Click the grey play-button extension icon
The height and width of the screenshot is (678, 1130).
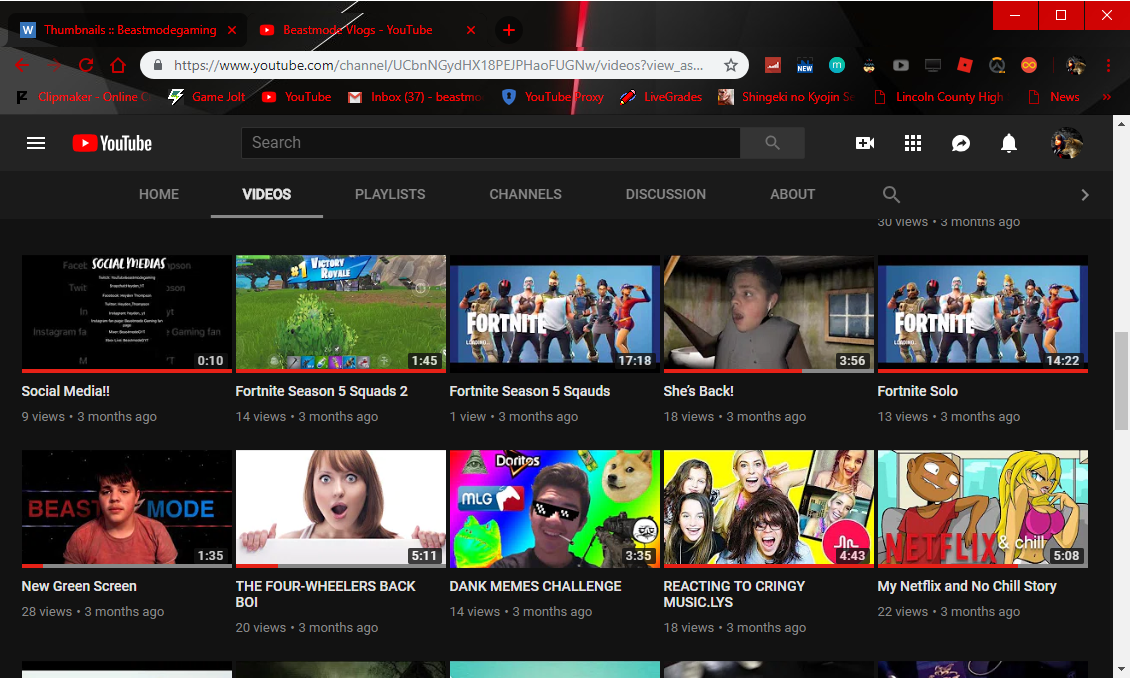(x=901, y=66)
